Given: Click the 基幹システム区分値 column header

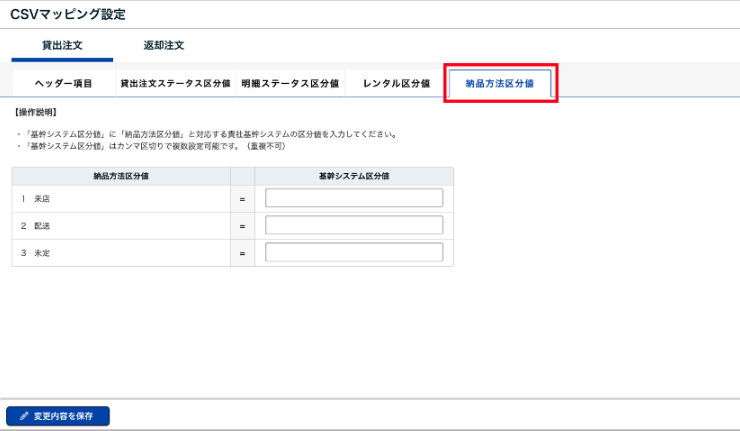Looking at the screenshot, I should (354, 175).
